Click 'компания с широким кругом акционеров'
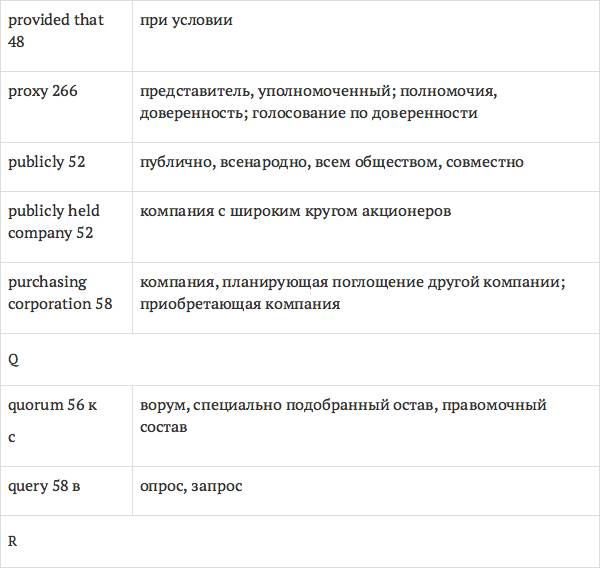600x588 pixels. pyautogui.click(x=295, y=212)
